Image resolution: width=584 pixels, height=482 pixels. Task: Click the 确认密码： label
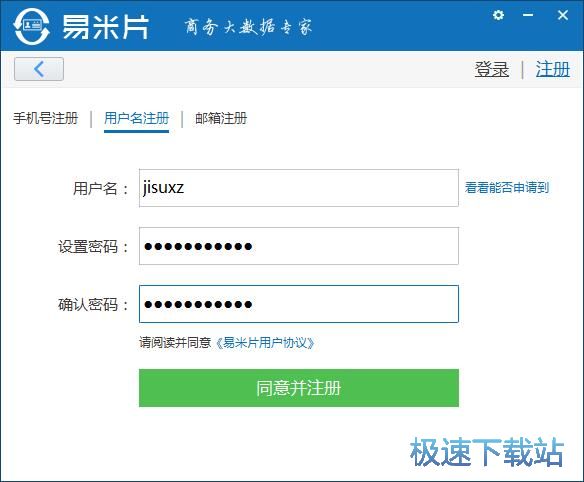tap(93, 305)
